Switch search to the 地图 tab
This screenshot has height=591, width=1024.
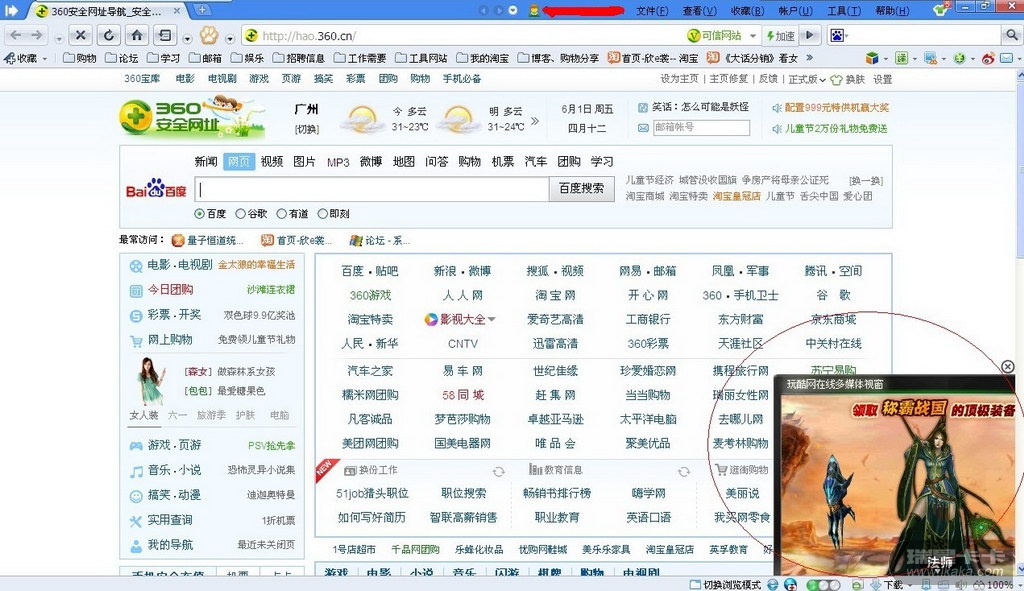coord(404,161)
